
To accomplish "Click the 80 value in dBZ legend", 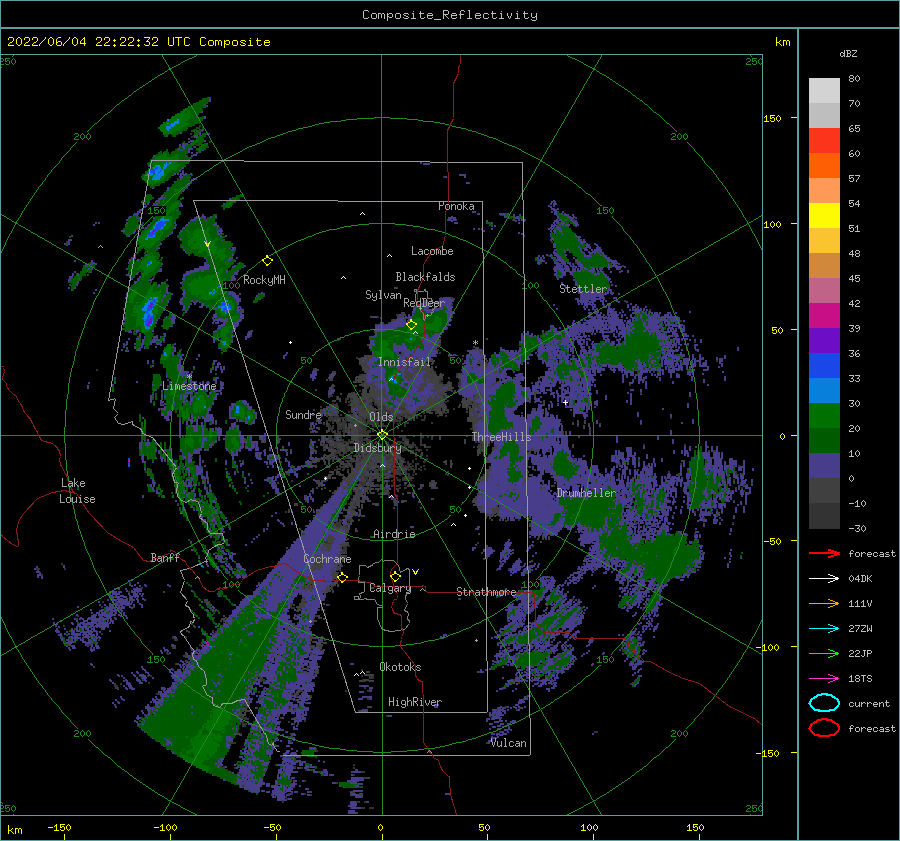I will click(854, 79).
